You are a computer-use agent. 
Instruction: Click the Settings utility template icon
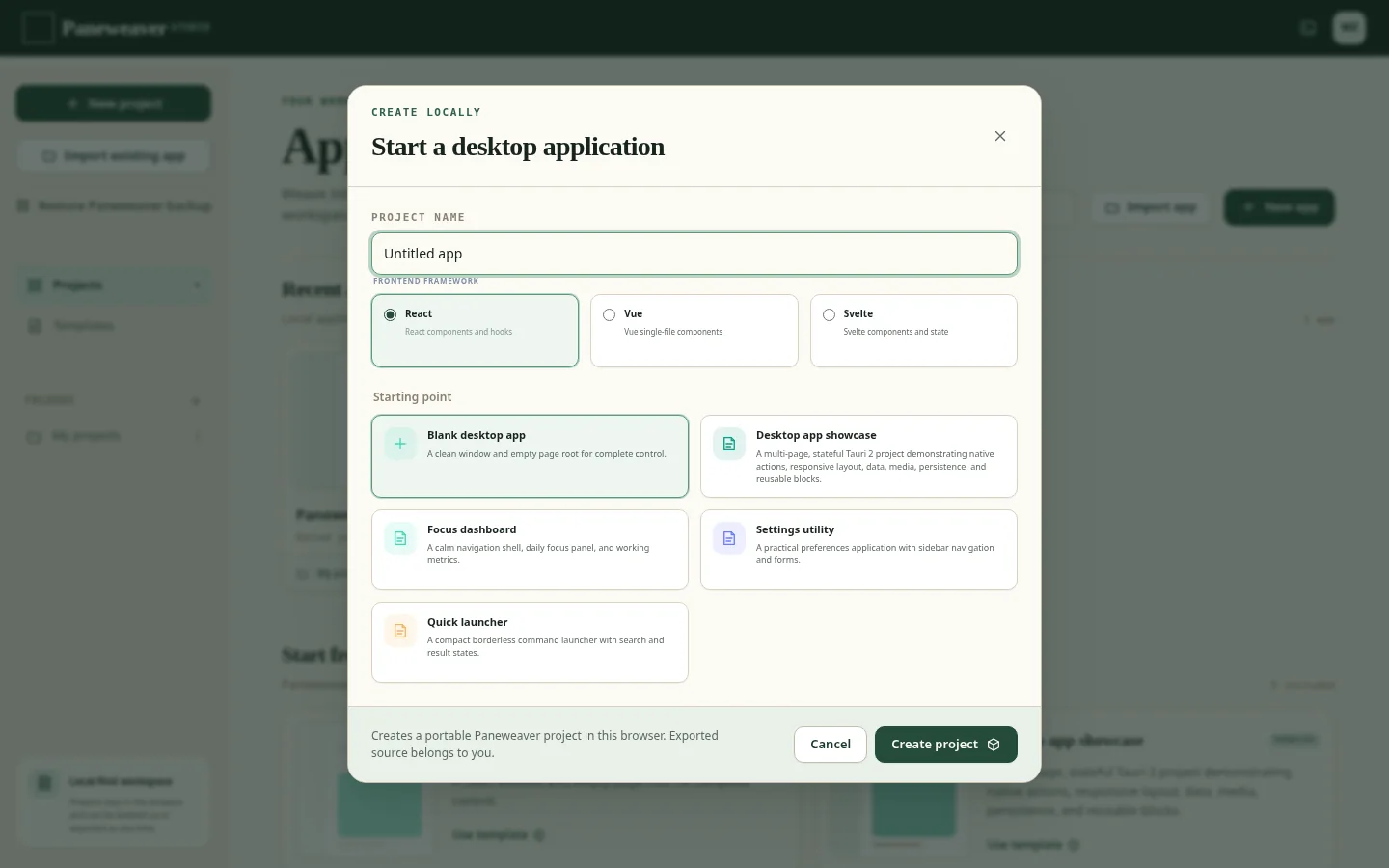coord(729,538)
